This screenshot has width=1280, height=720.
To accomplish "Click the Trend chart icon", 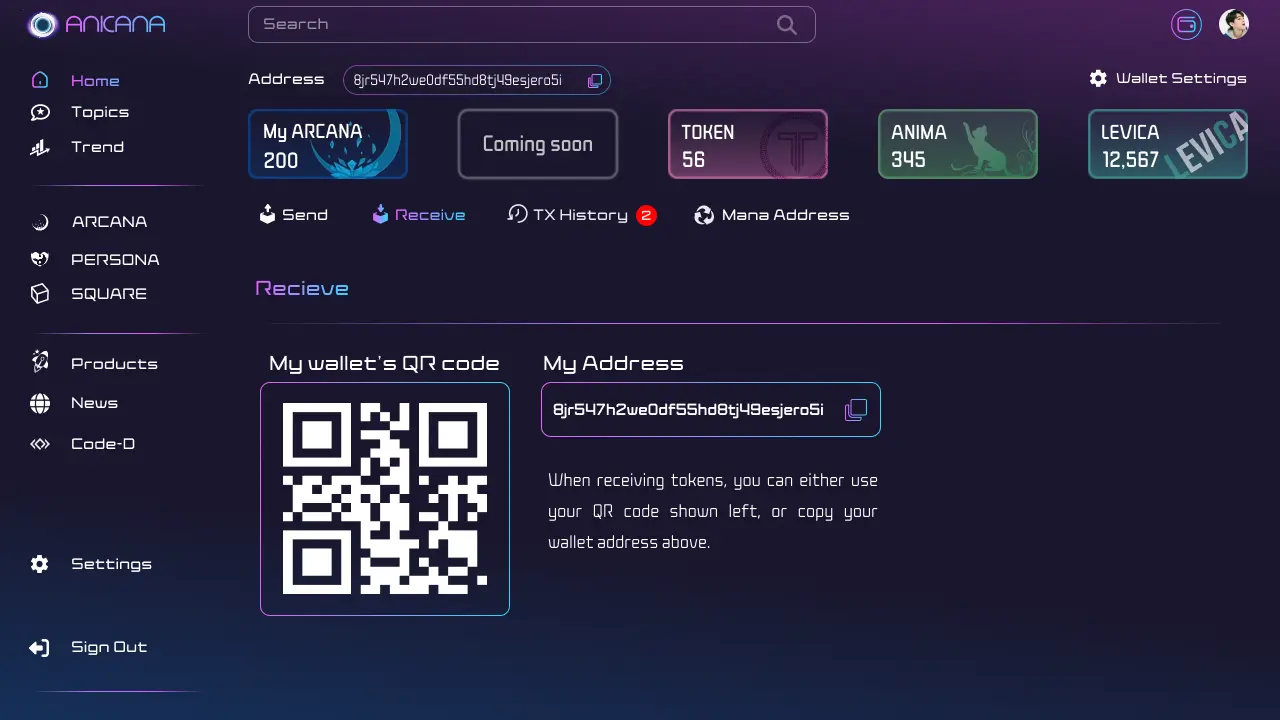I will [x=40, y=146].
